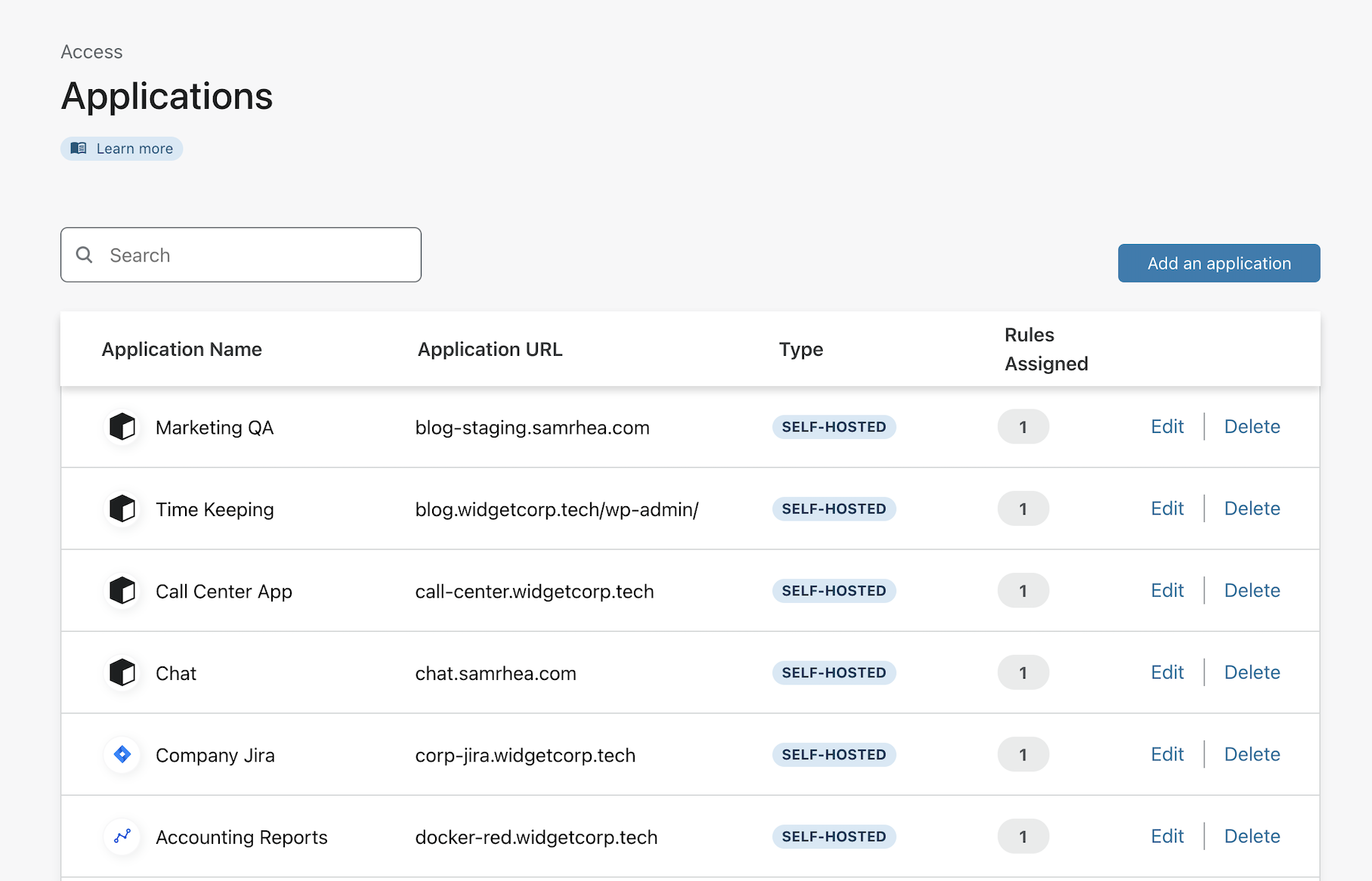Click the Company Jira diamond icon
Screen dimensions: 1372x881
point(122,754)
